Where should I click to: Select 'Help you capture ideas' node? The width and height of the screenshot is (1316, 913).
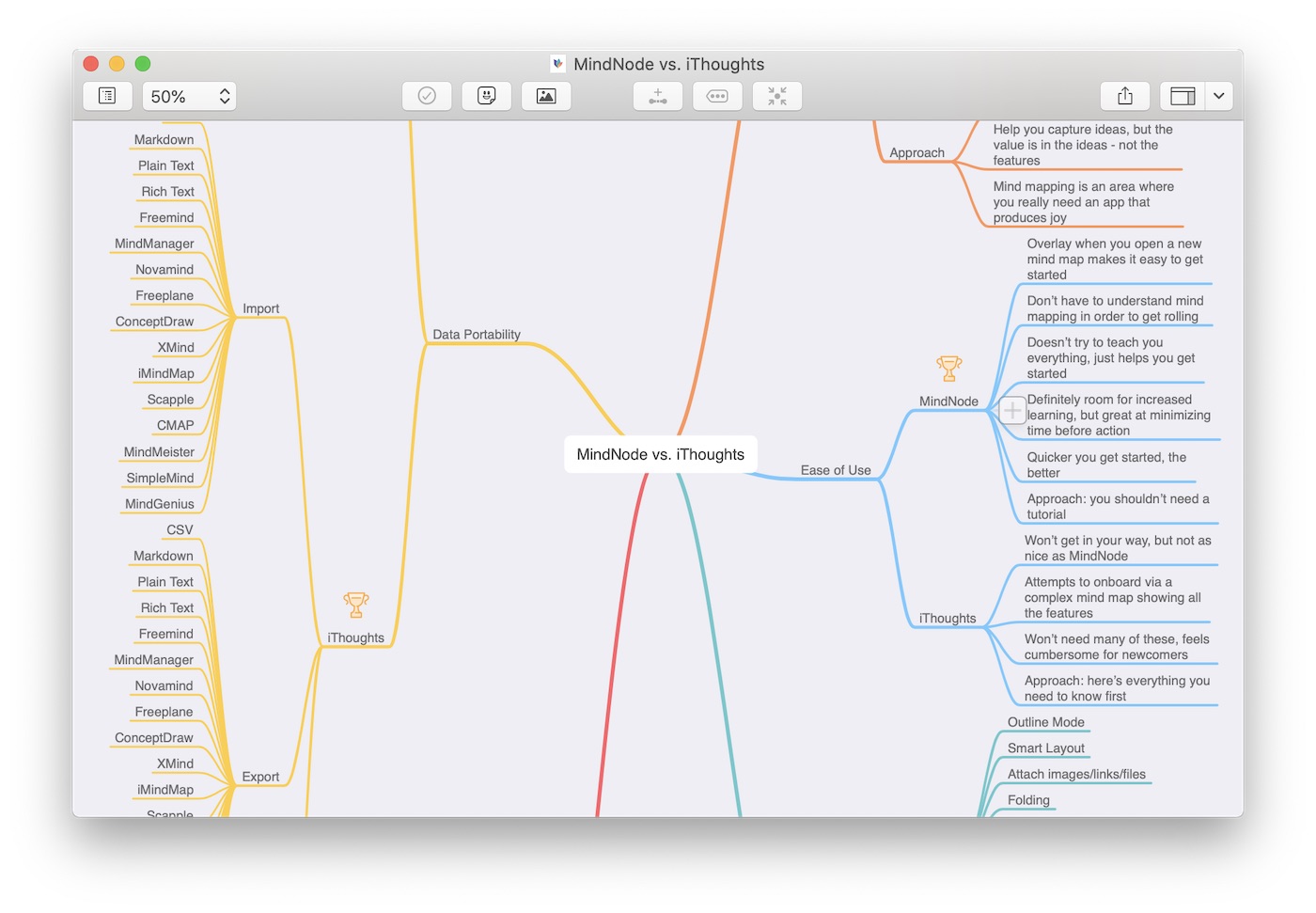(1083, 145)
